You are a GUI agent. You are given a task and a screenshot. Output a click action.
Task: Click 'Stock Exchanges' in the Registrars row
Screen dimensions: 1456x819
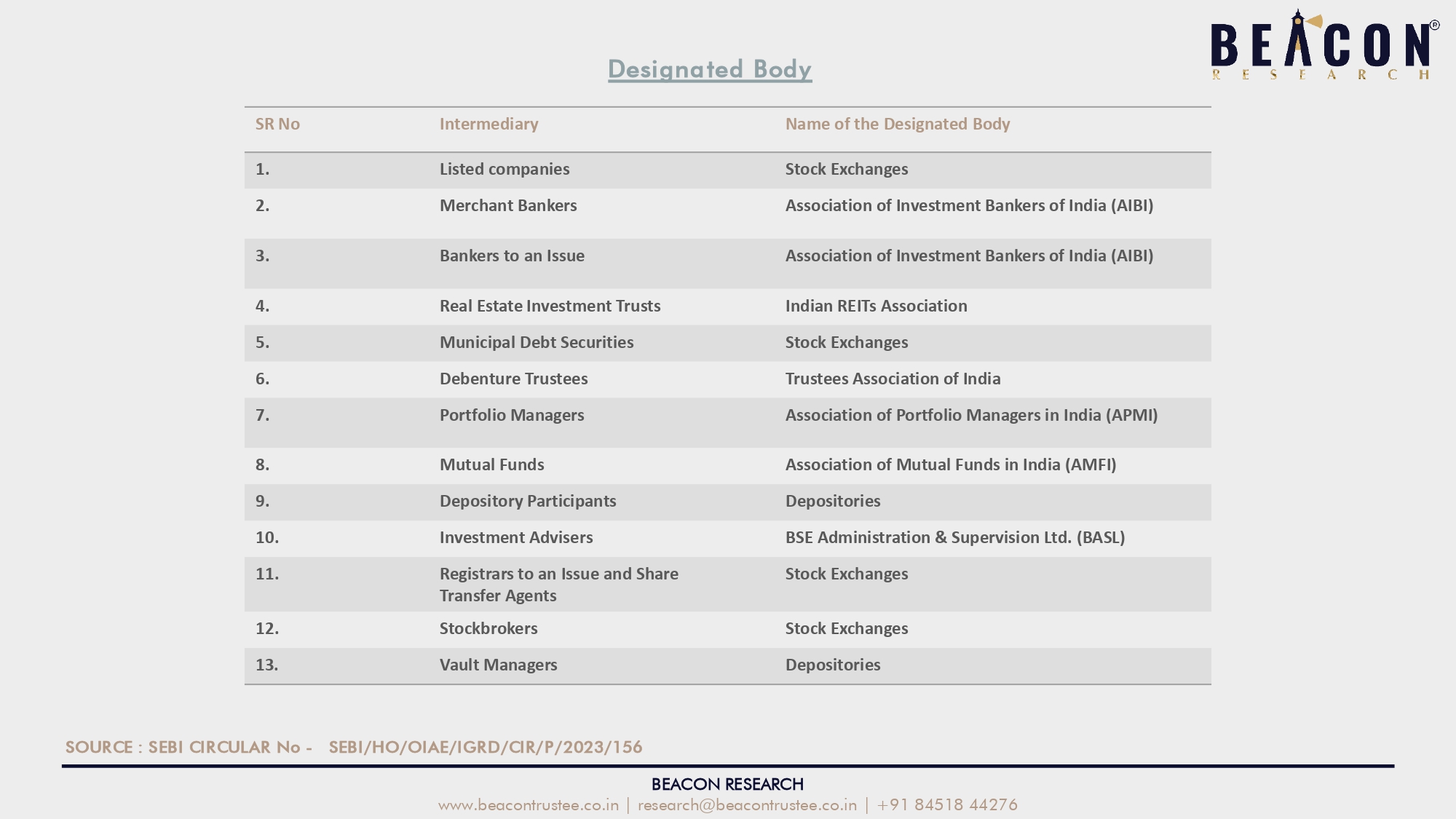[x=847, y=574]
